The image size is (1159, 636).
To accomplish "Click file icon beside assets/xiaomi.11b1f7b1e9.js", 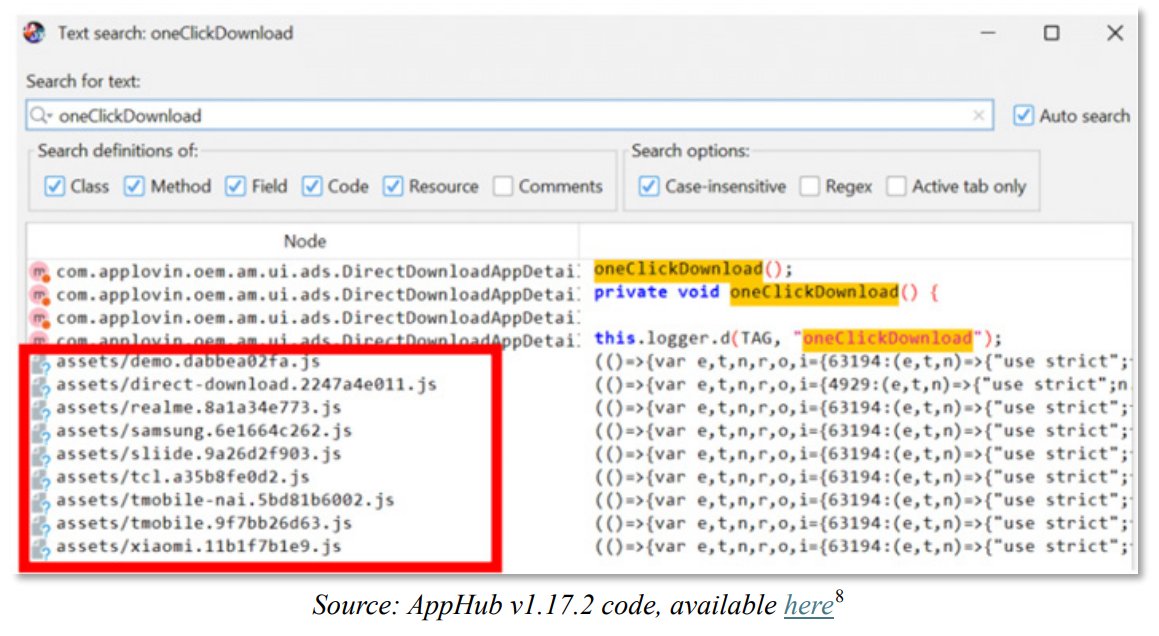I will click(x=40, y=548).
